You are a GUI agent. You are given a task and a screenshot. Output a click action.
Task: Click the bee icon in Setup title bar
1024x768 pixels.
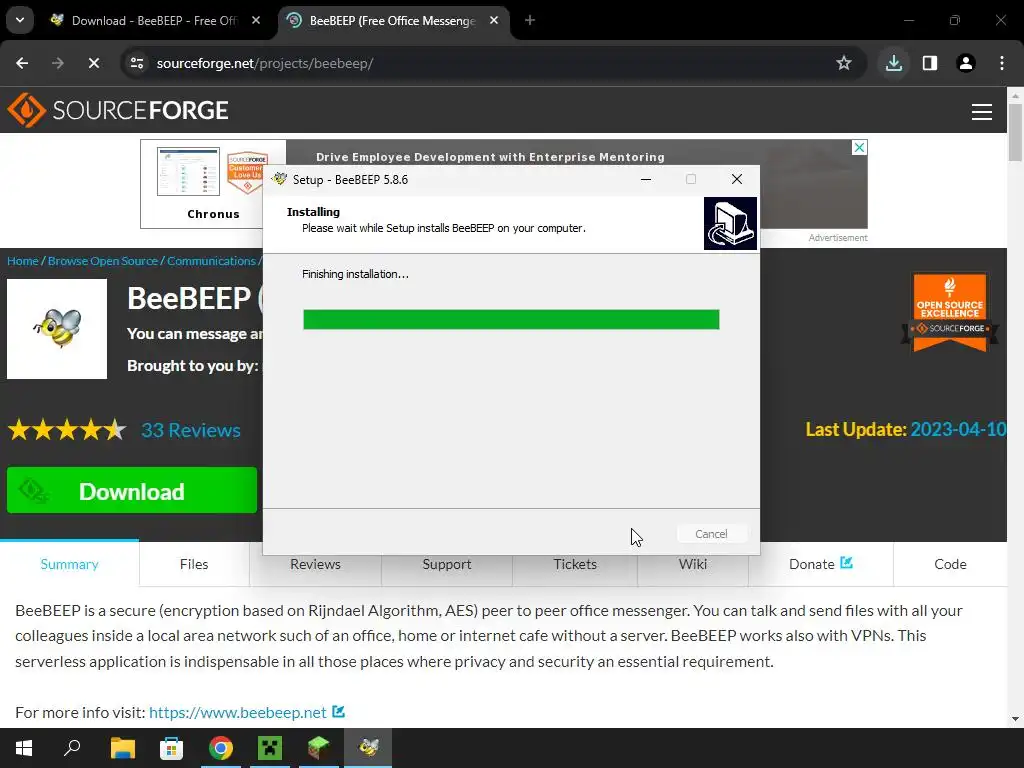point(280,179)
